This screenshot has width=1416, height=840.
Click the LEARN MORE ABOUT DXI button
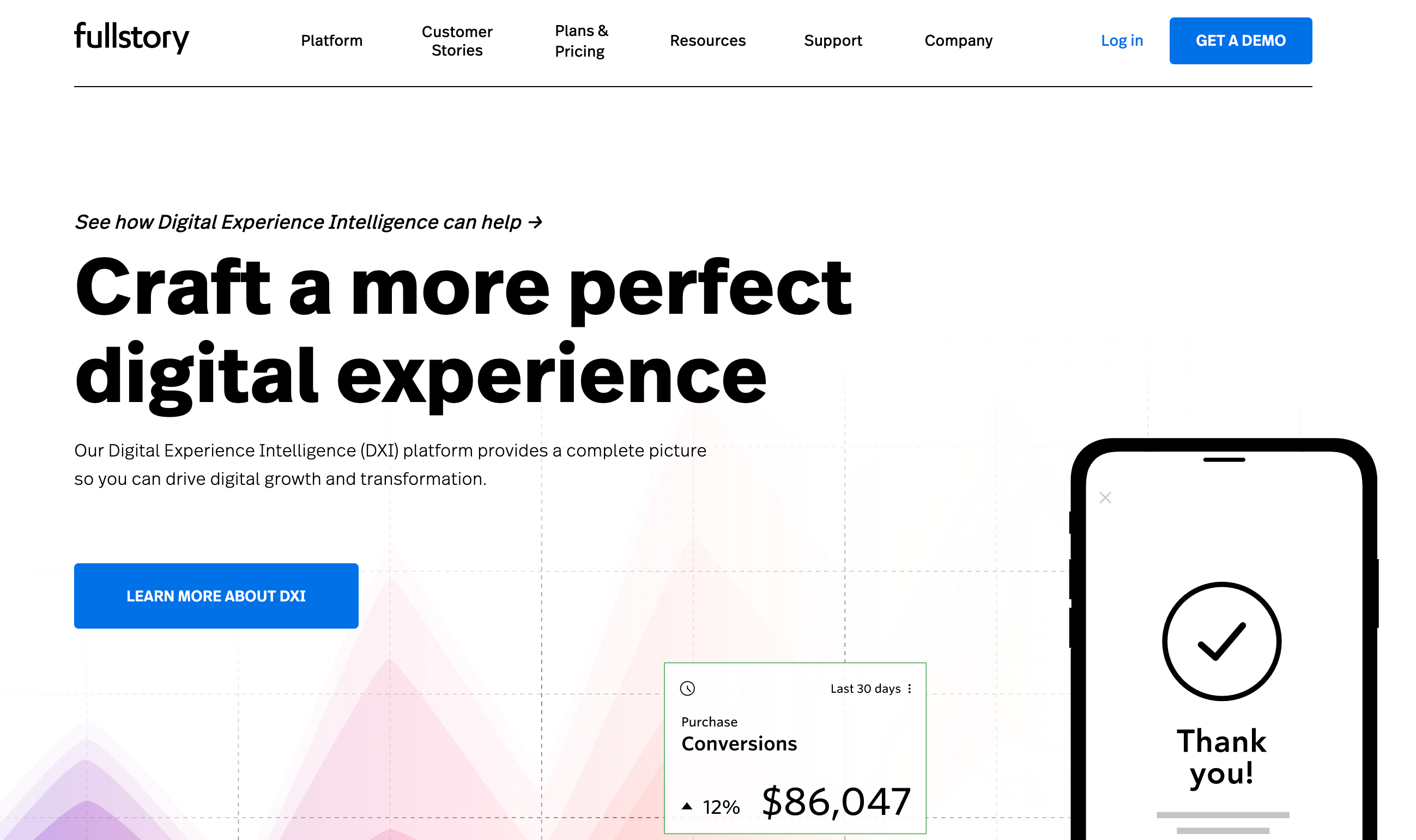[x=216, y=596]
